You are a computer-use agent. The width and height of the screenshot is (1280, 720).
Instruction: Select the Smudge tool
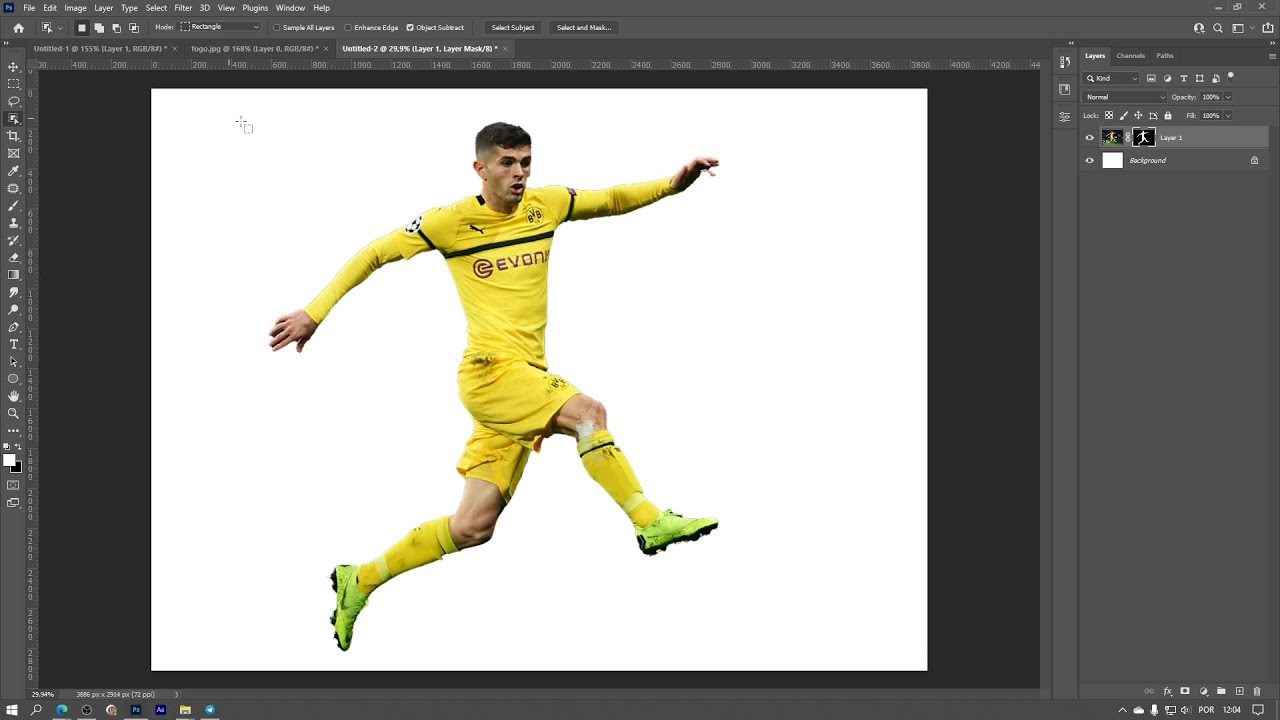pos(13,292)
